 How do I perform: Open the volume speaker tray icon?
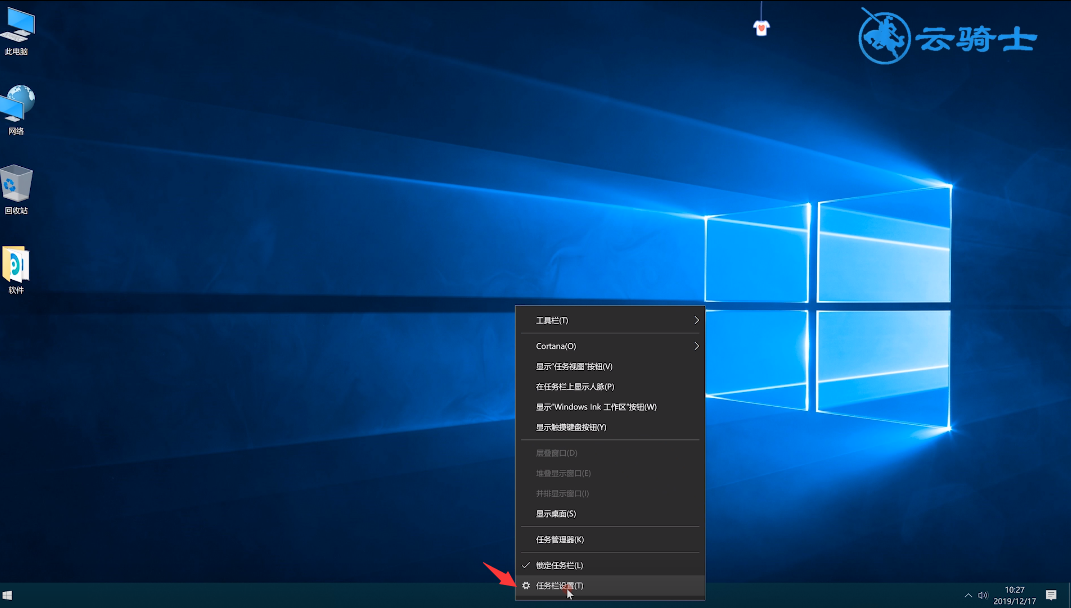[x=983, y=595]
